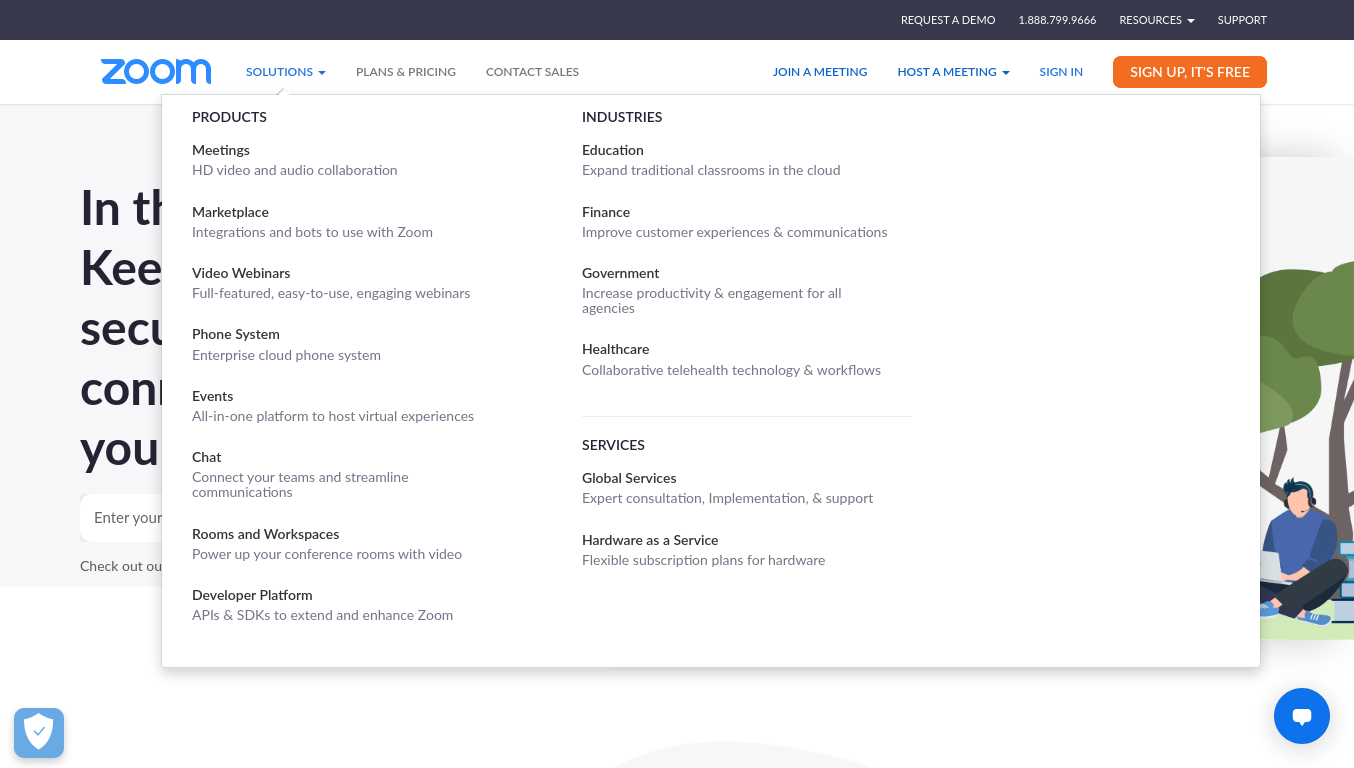The height and width of the screenshot is (768, 1354).
Task: Click Request a Demo link
Action: pos(948,20)
